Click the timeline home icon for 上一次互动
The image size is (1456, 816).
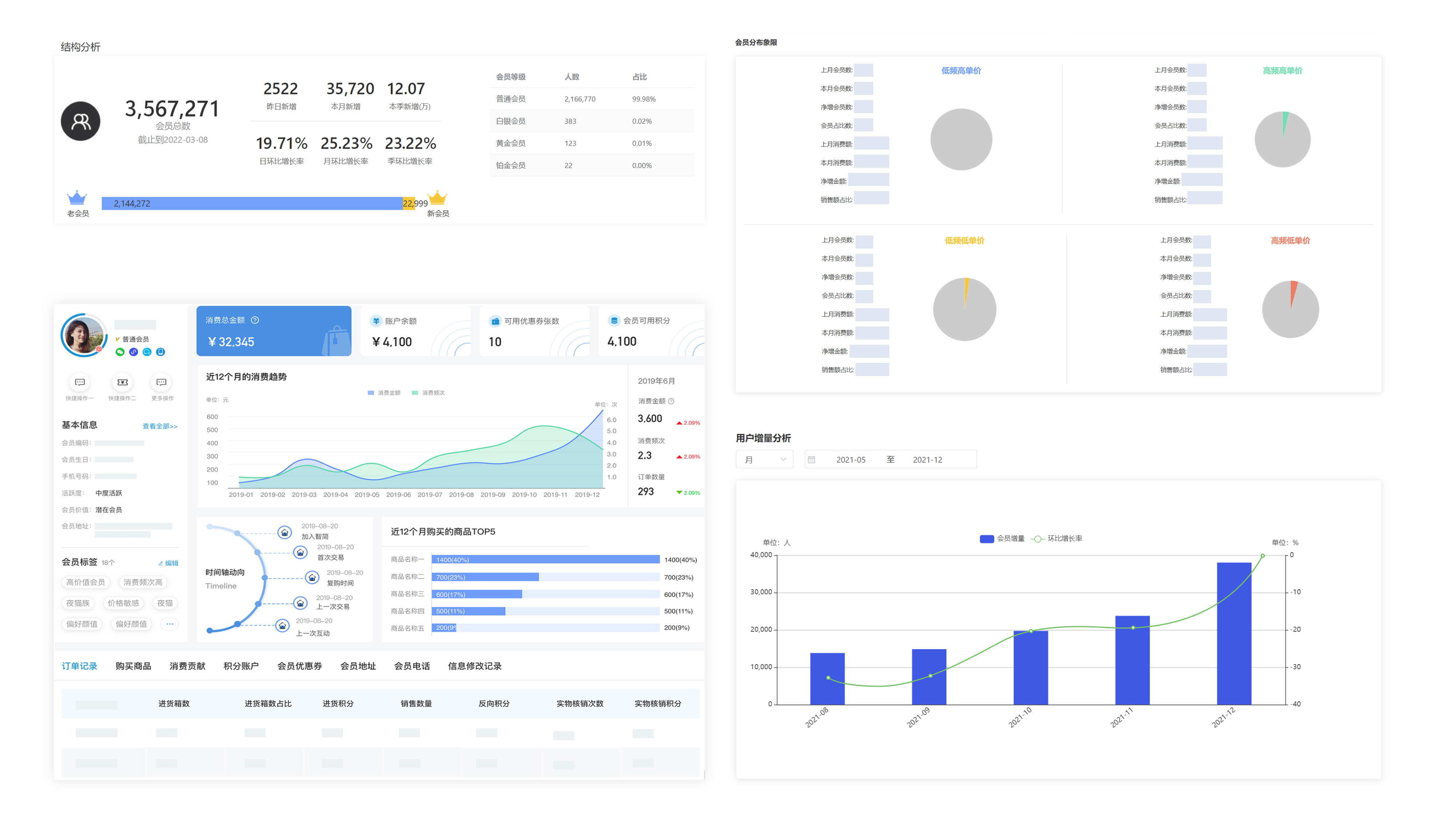coord(282,626)
